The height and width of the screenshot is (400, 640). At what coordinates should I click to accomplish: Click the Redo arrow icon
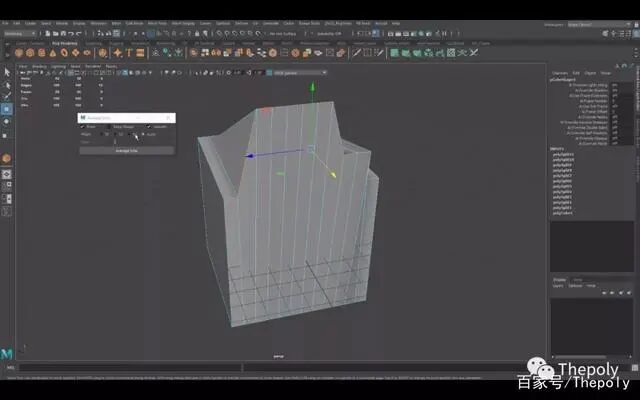click(79, 33)
